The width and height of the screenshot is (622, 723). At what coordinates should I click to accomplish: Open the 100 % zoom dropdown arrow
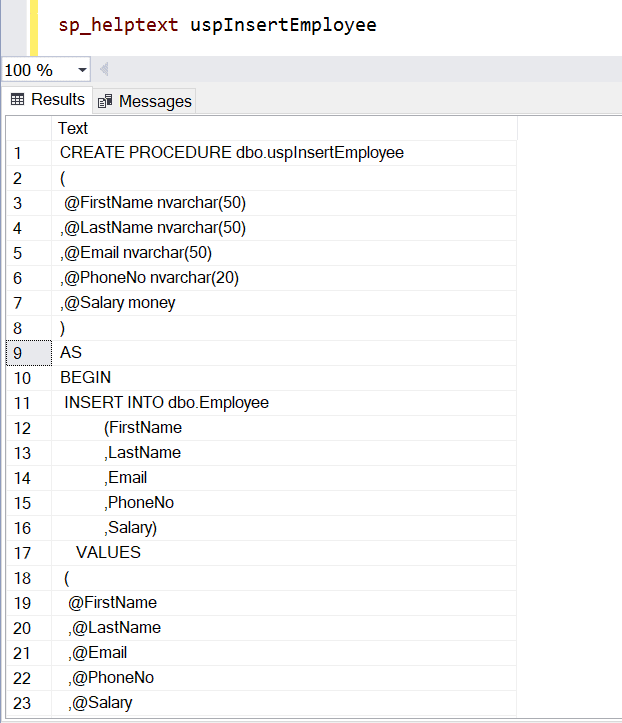(x=81, y=70)
